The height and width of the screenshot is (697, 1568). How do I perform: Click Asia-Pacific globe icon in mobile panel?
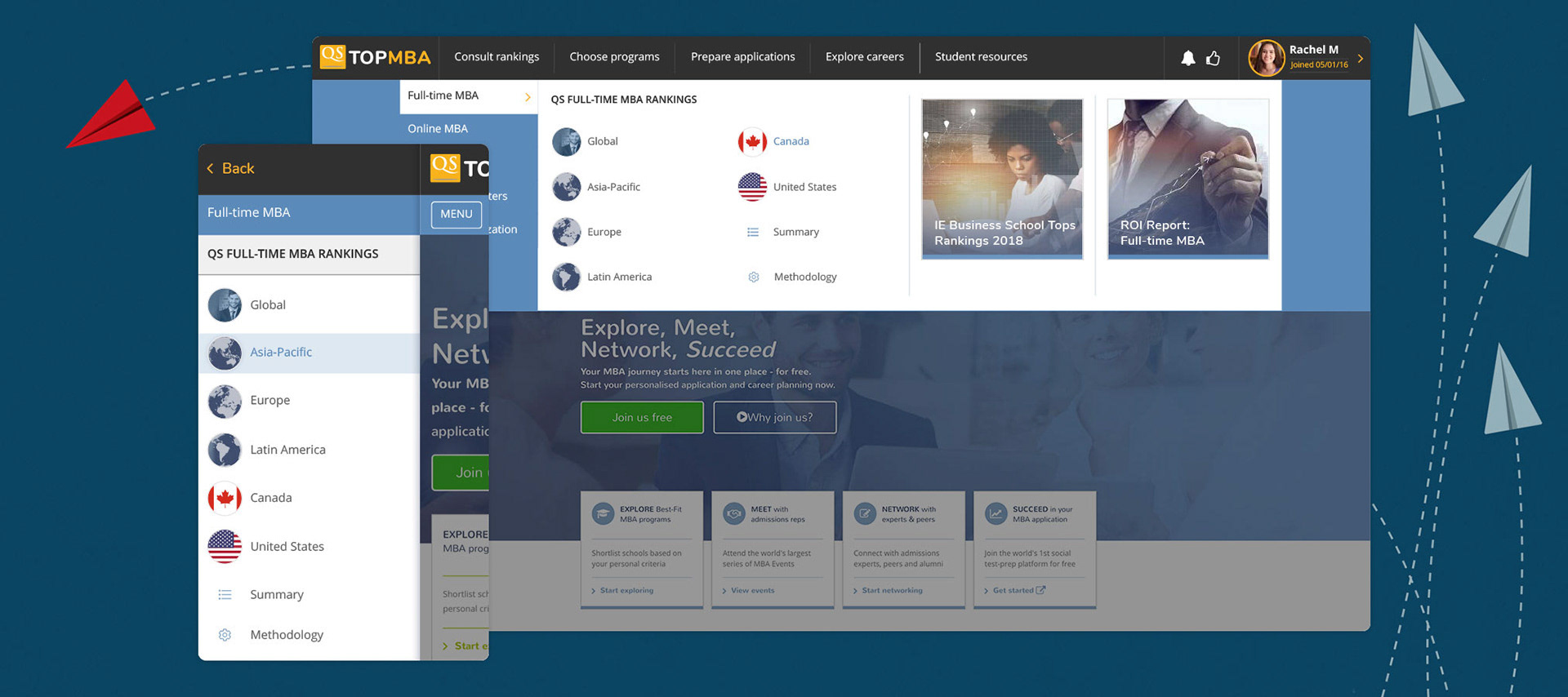[x=225, y=353]
